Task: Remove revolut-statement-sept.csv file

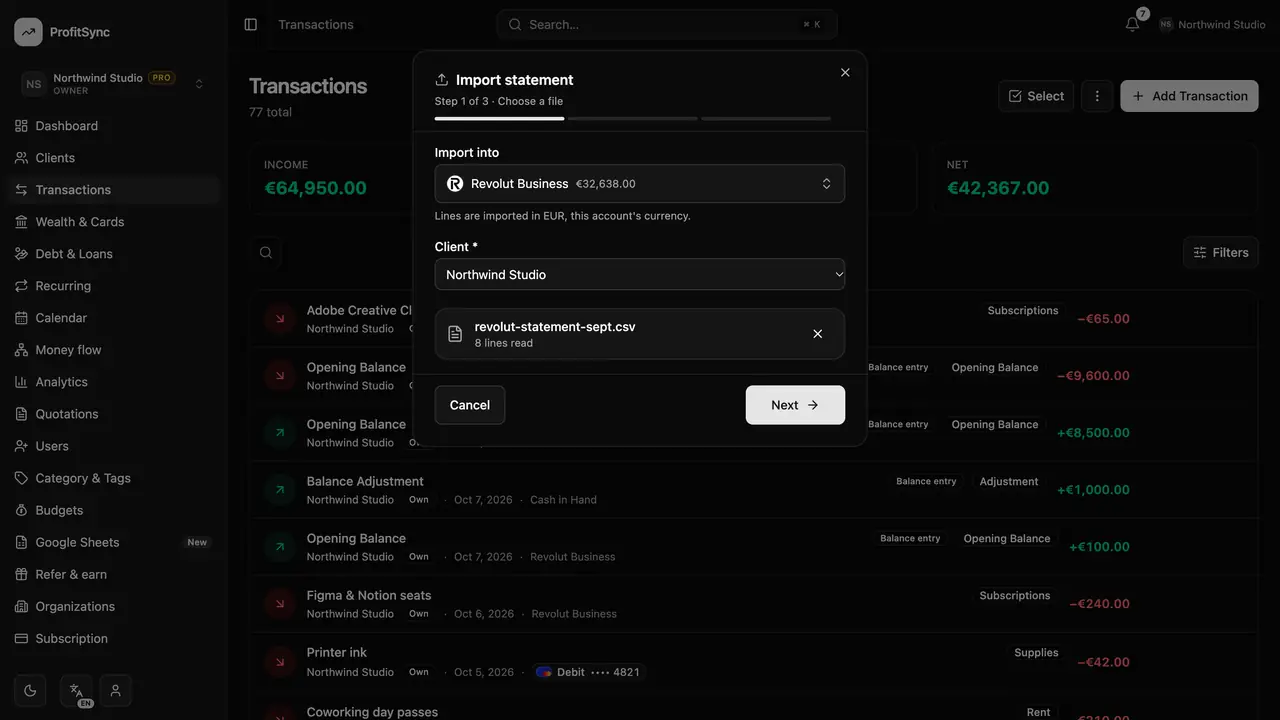Action: pyautogui.click(x=818, y=334)
